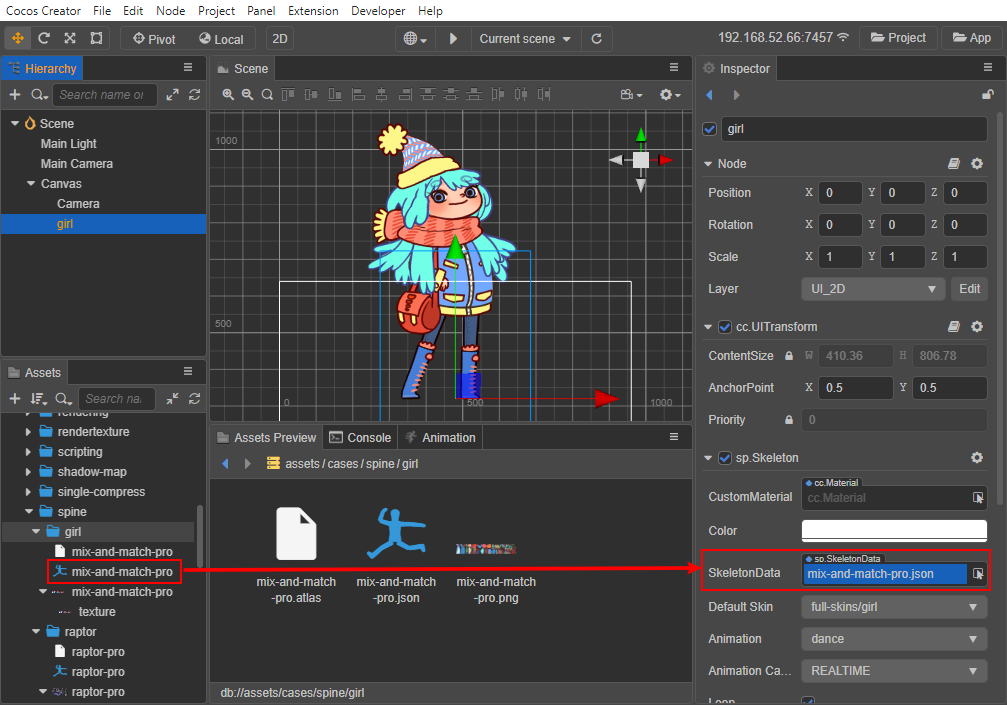The width and height of the screenshot is (1007, 705).
Task: Collapse the Canvas node in Hierarchy
Action: [x=31, y=184]
